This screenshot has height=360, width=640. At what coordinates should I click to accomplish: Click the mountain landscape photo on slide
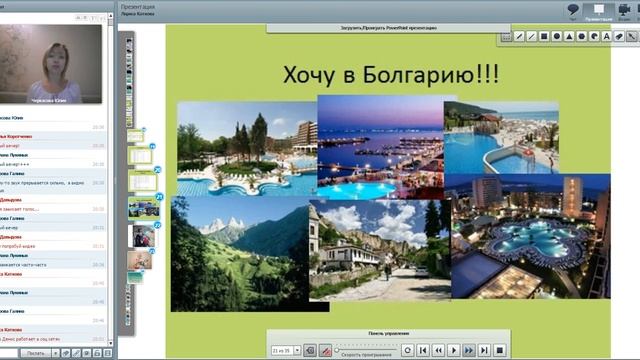click(240, 254)
